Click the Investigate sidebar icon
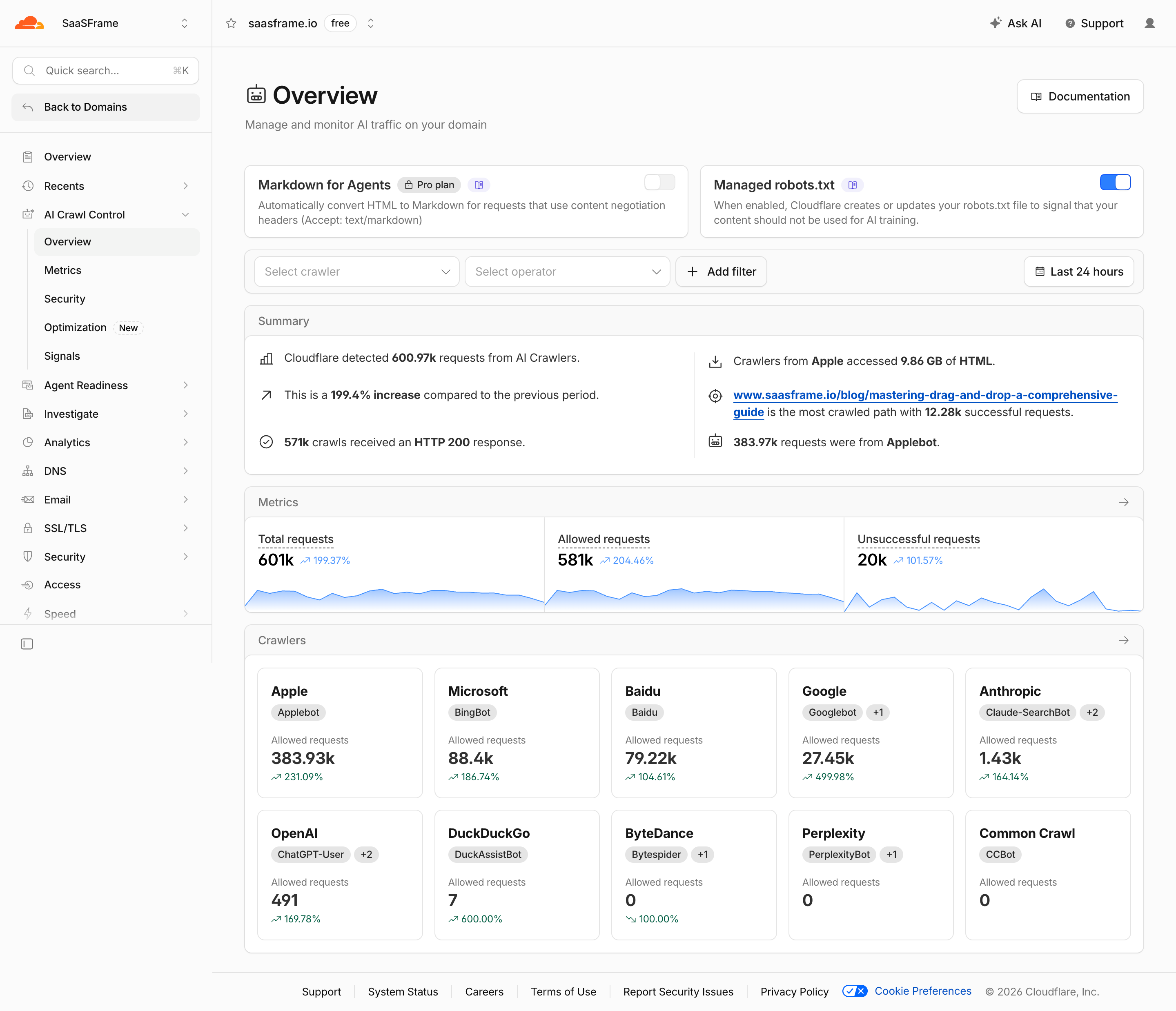This screenshot has width=1176, height=1011. coord(28,414)
